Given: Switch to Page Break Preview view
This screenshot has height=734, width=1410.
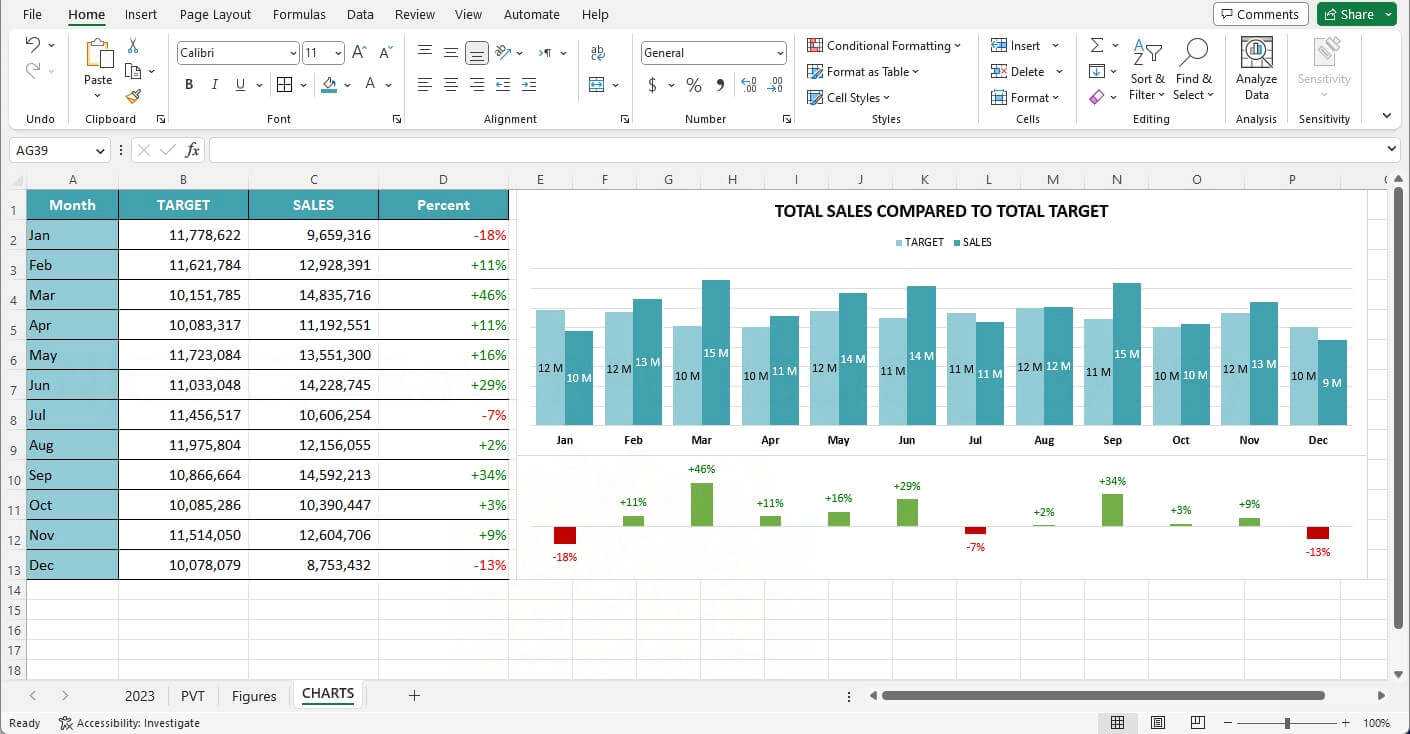Looking at the screenshot, I should (x=1197, y=722).
